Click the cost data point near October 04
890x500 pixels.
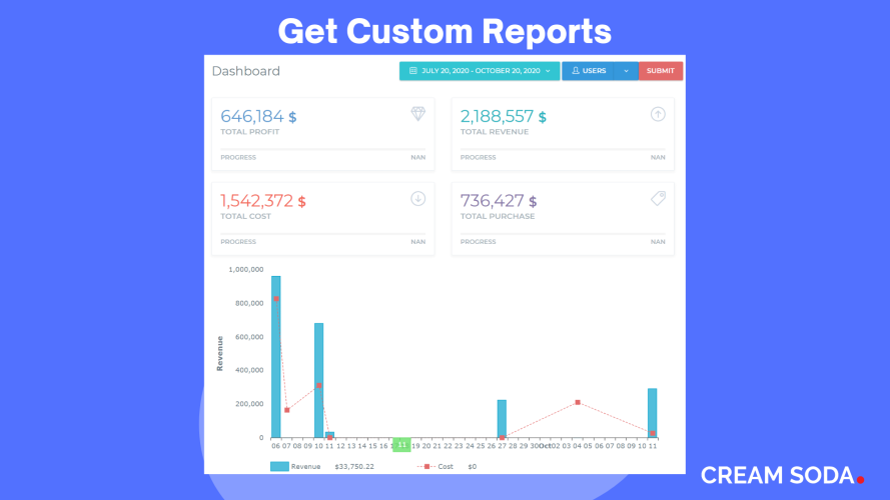click(578, 402)
